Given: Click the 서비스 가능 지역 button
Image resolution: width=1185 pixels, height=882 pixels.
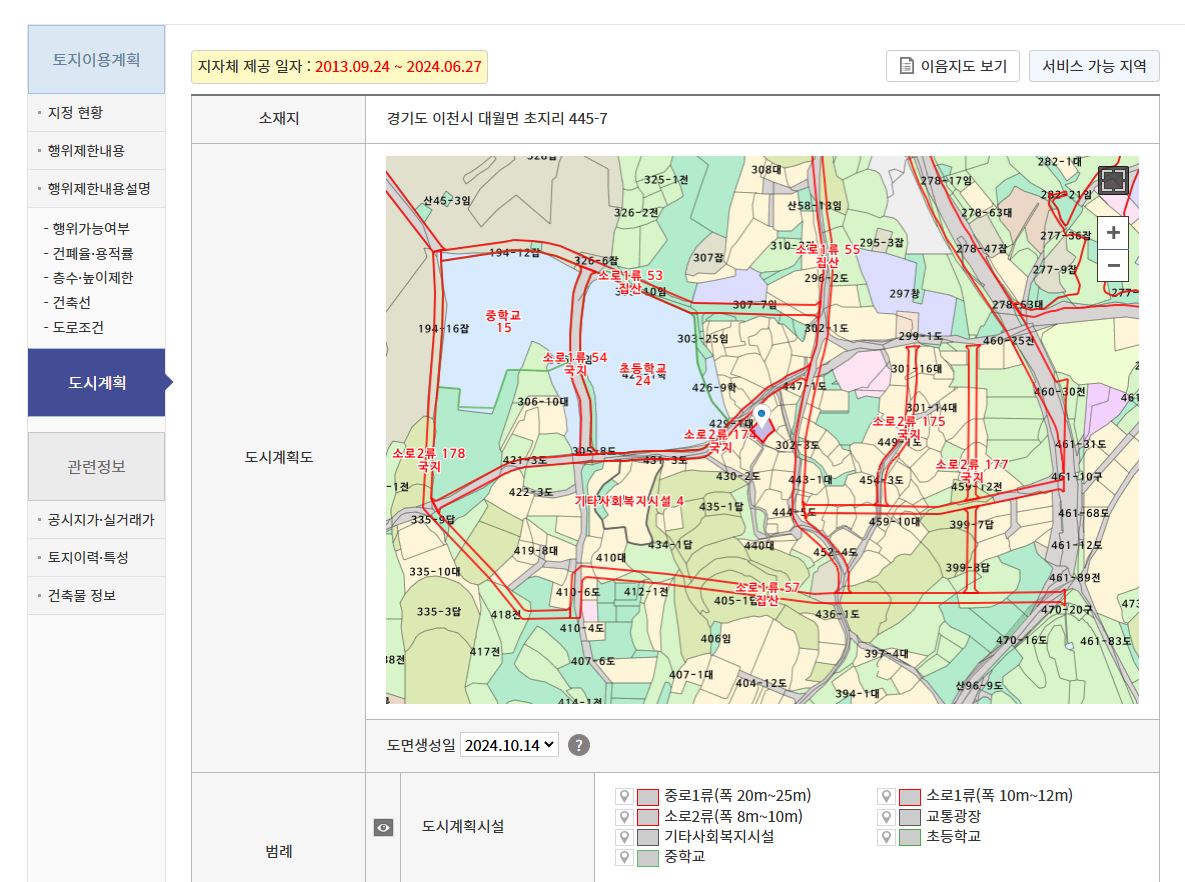Looking at the screenshot, I should pos(1094,67).
